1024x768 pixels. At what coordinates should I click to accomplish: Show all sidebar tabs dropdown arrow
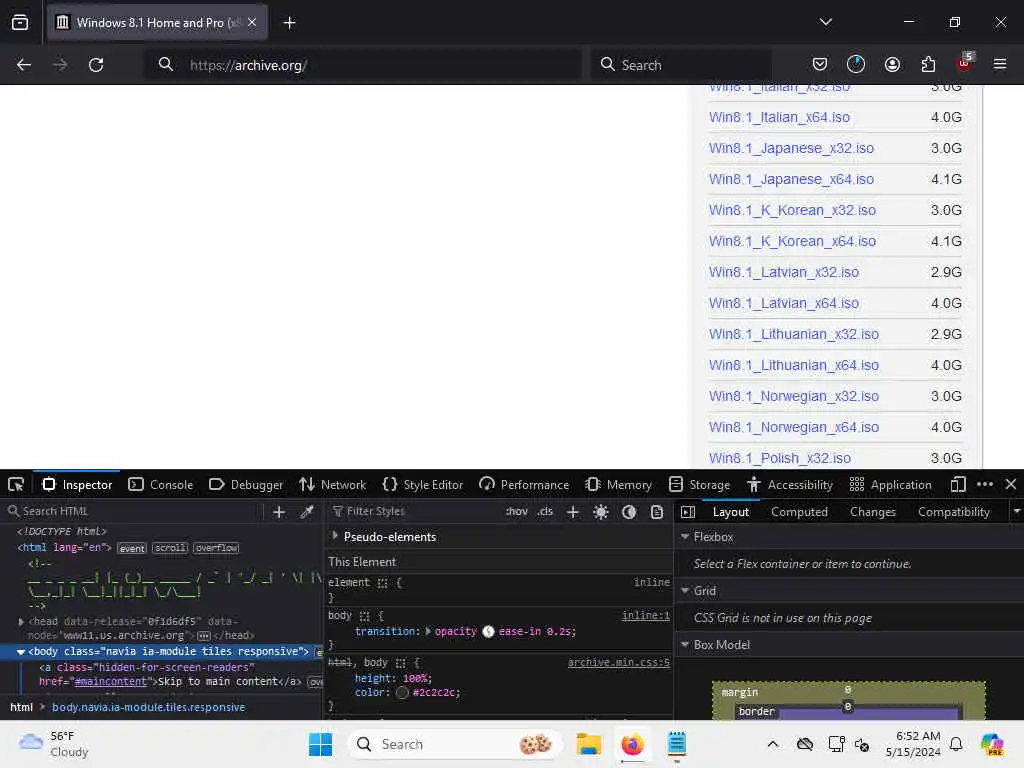pyautogui.click(x=1016, y=511)
